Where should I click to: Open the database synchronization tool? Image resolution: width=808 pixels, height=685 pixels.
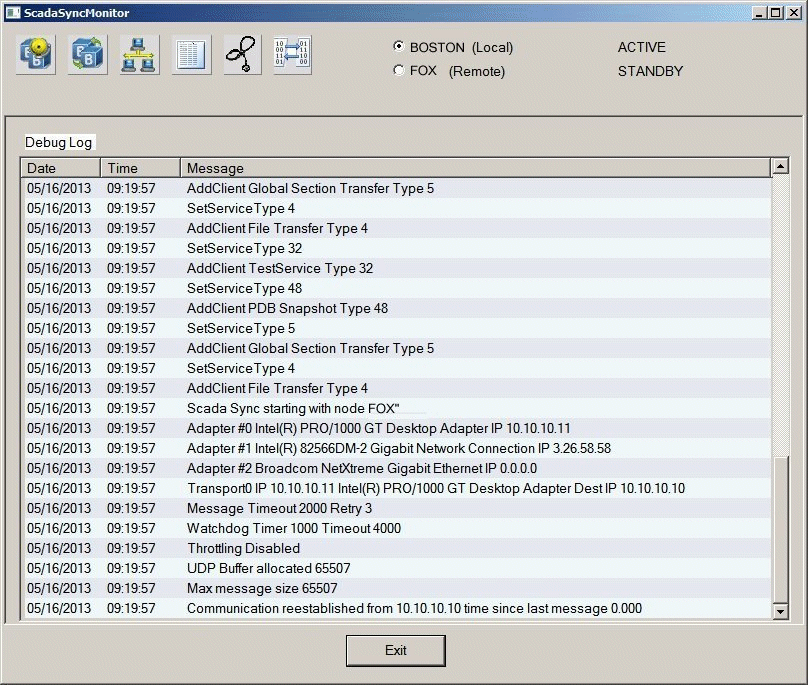pos(88,54)
